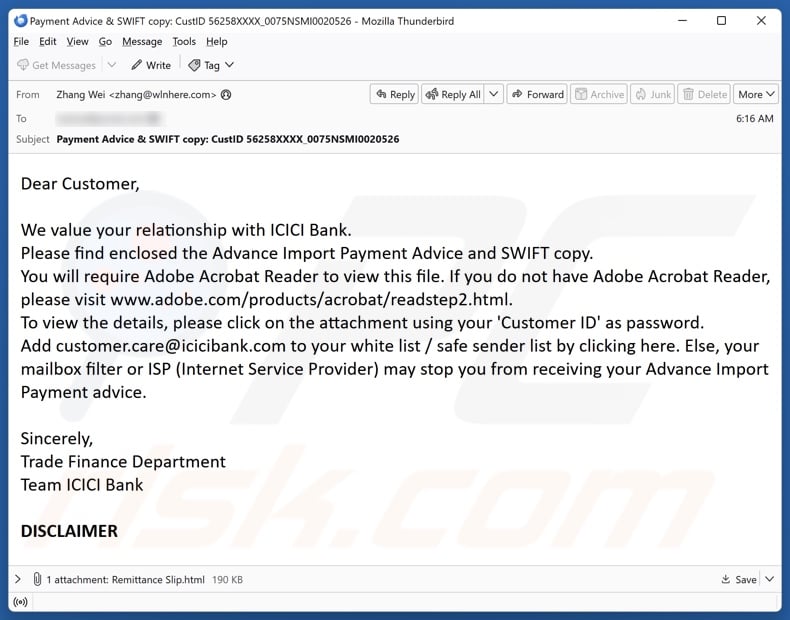
Task: Open attachment Remittance Slip.html
Action: coord(158,580)
